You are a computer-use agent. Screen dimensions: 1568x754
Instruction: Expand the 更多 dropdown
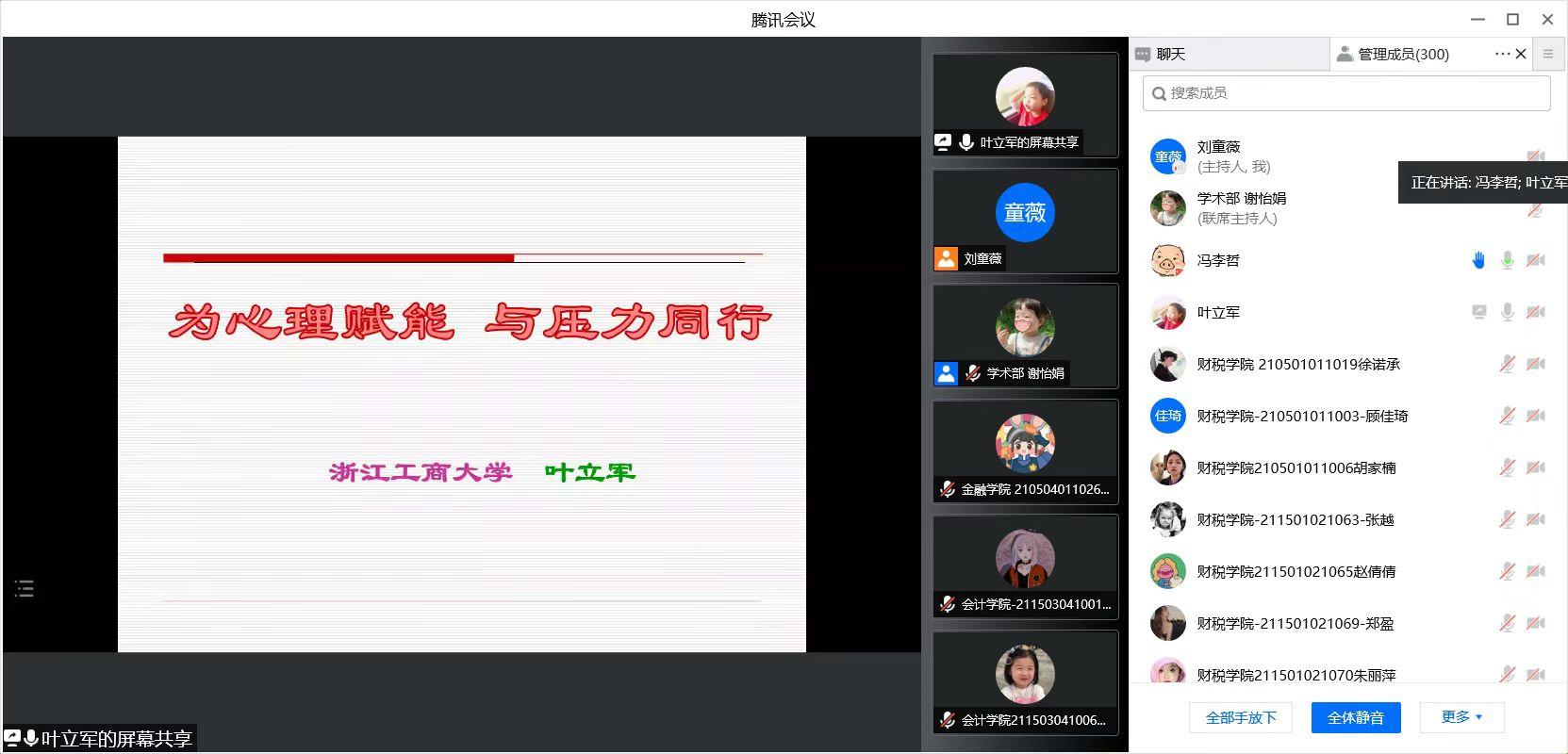point(1461,717)
